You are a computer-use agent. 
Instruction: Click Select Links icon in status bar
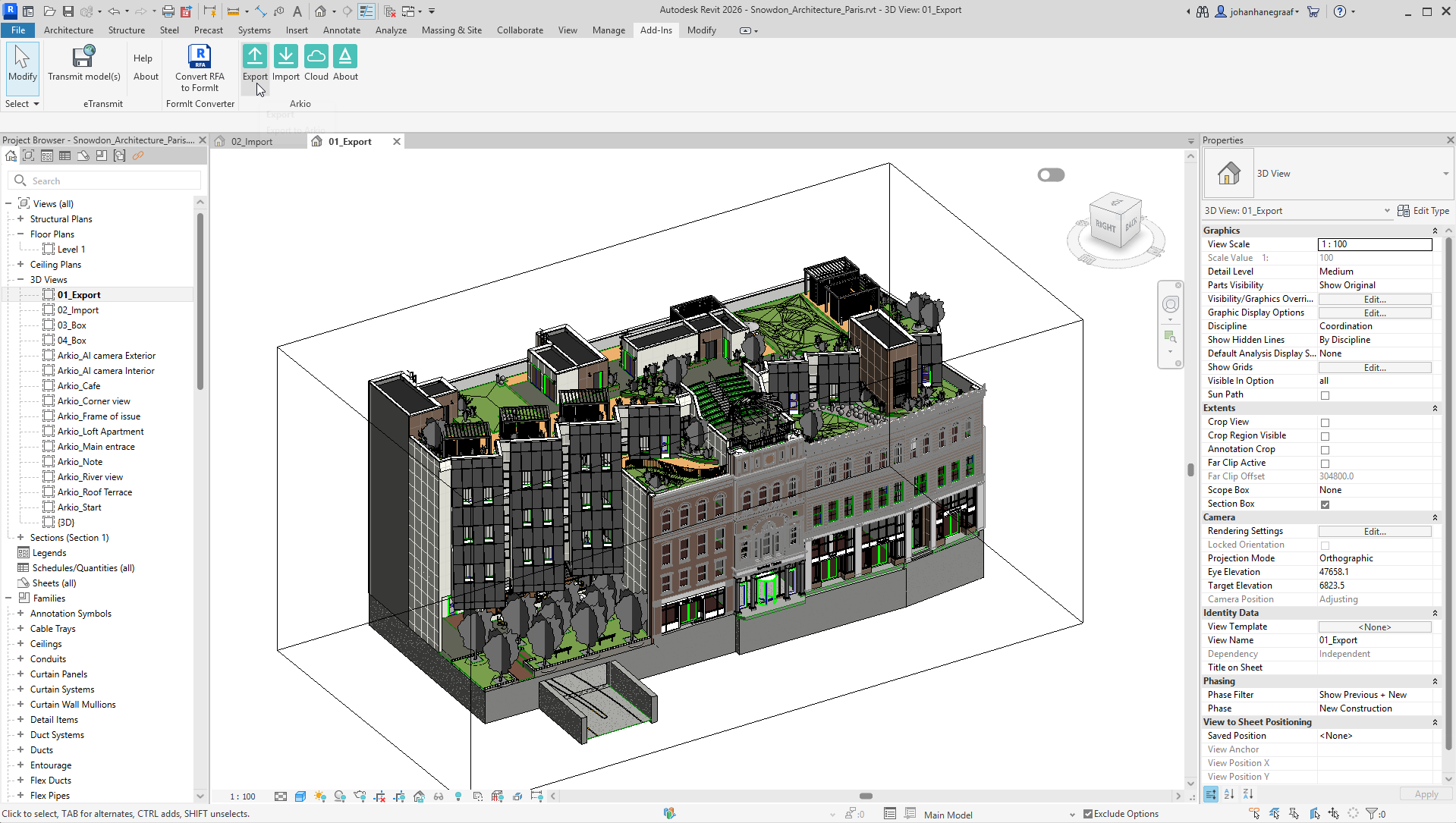[x=1254, y=814]
